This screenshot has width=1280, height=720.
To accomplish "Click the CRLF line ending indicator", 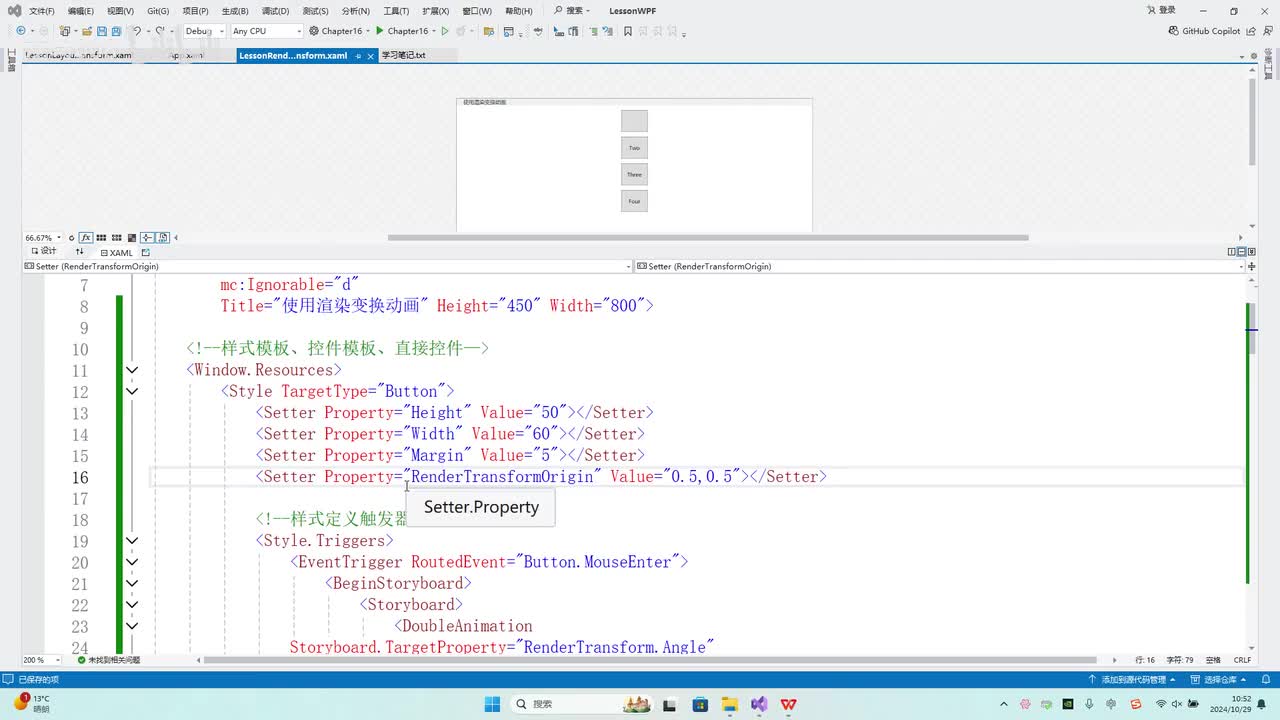I will [x=1242, y=660].
